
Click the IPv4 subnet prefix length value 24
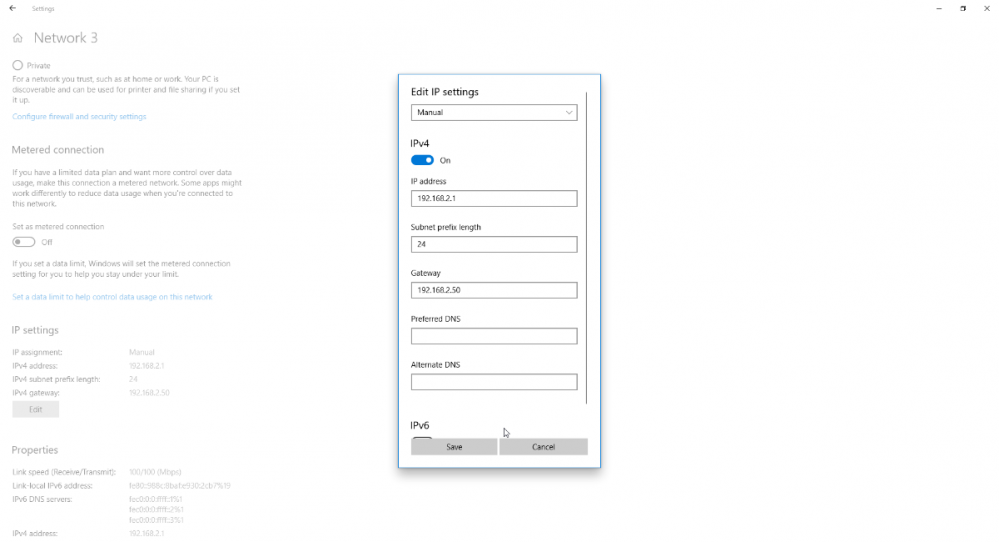click(133, 379)
